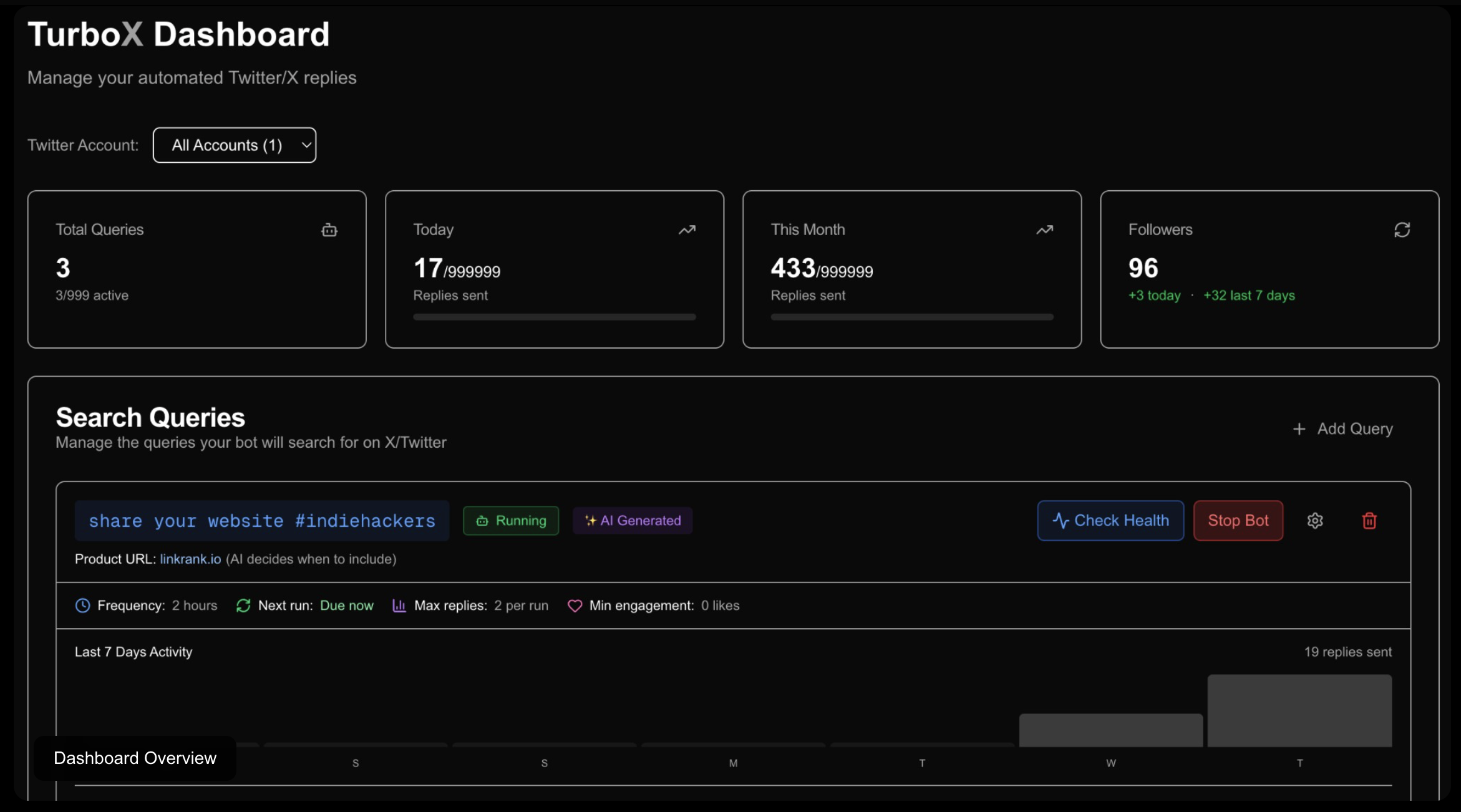Click the Dashboard Overview label
Viewport: 1461px width, 812px height.
135,758
